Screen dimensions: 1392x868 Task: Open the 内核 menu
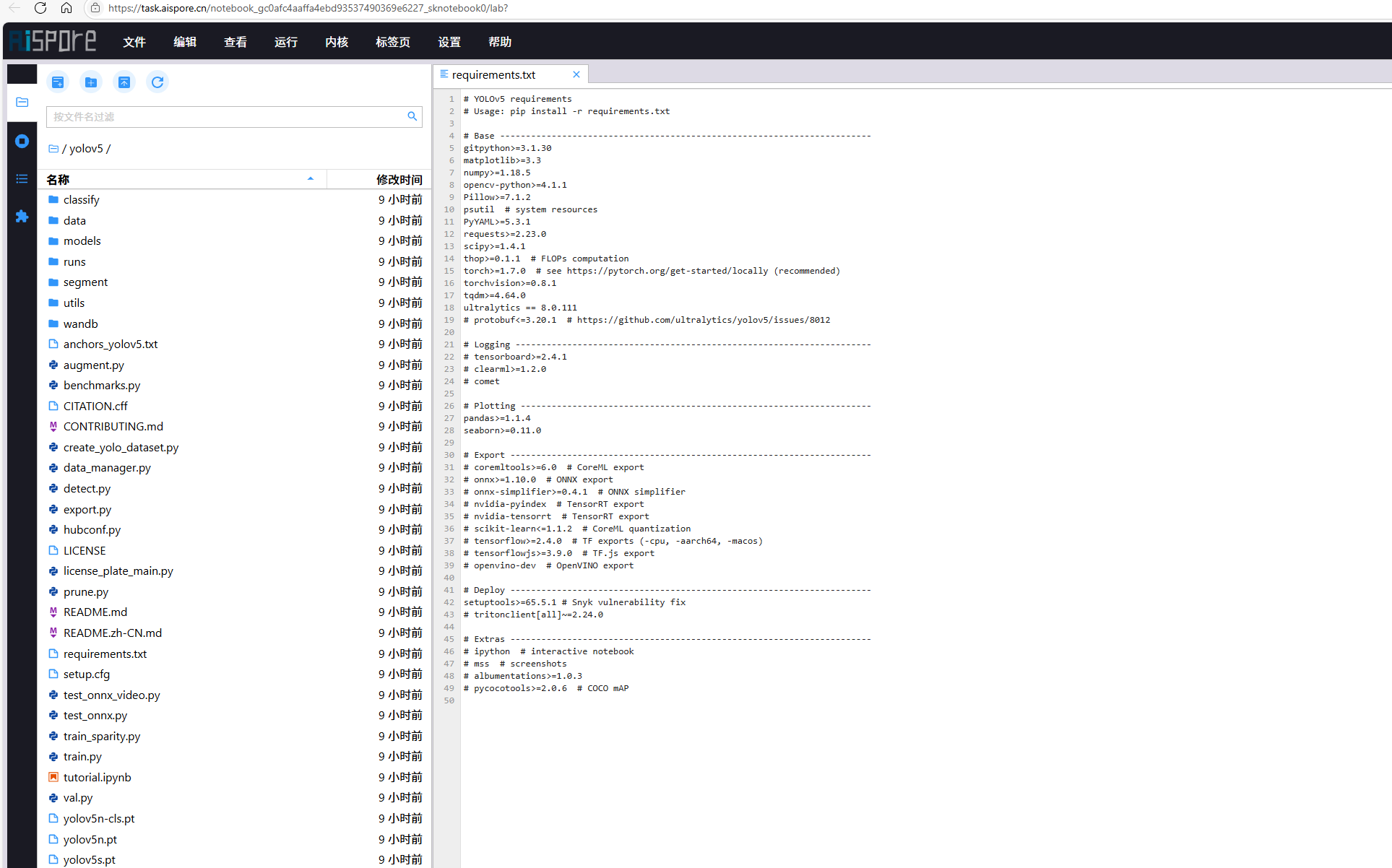click(x=337, y=42)
